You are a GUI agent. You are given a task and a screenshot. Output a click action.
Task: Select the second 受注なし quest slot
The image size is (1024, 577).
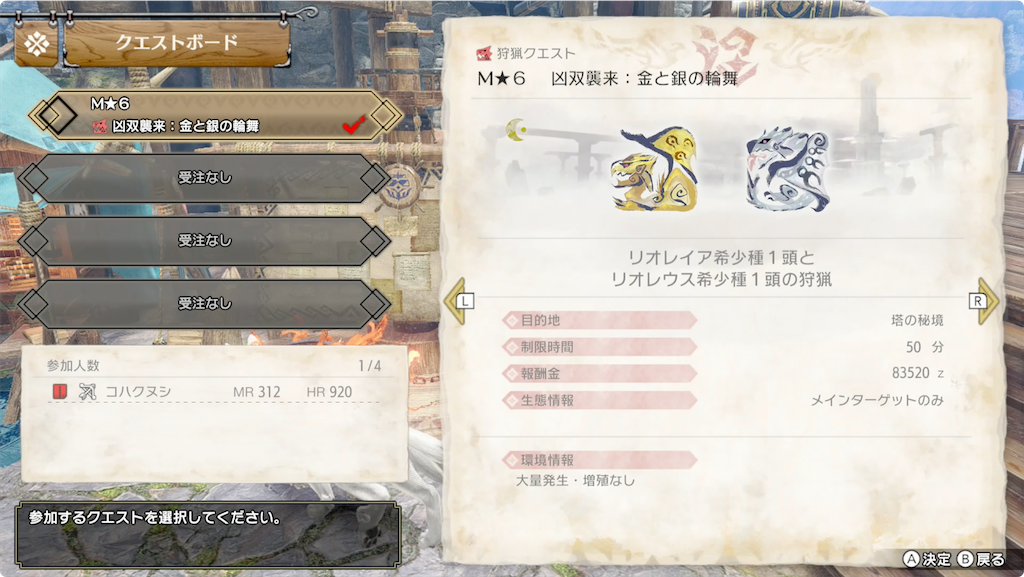(204, 241)
